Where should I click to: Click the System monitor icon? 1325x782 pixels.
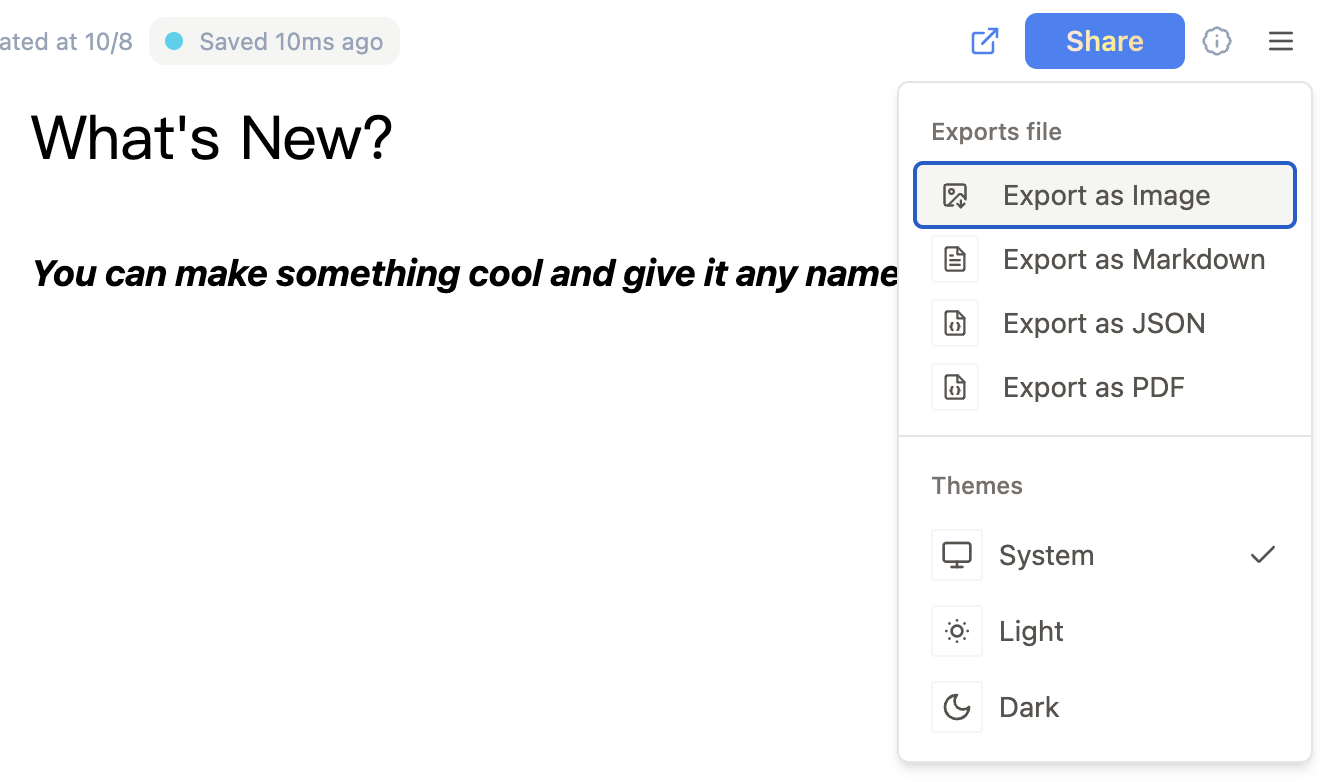(x=957, y=555)
